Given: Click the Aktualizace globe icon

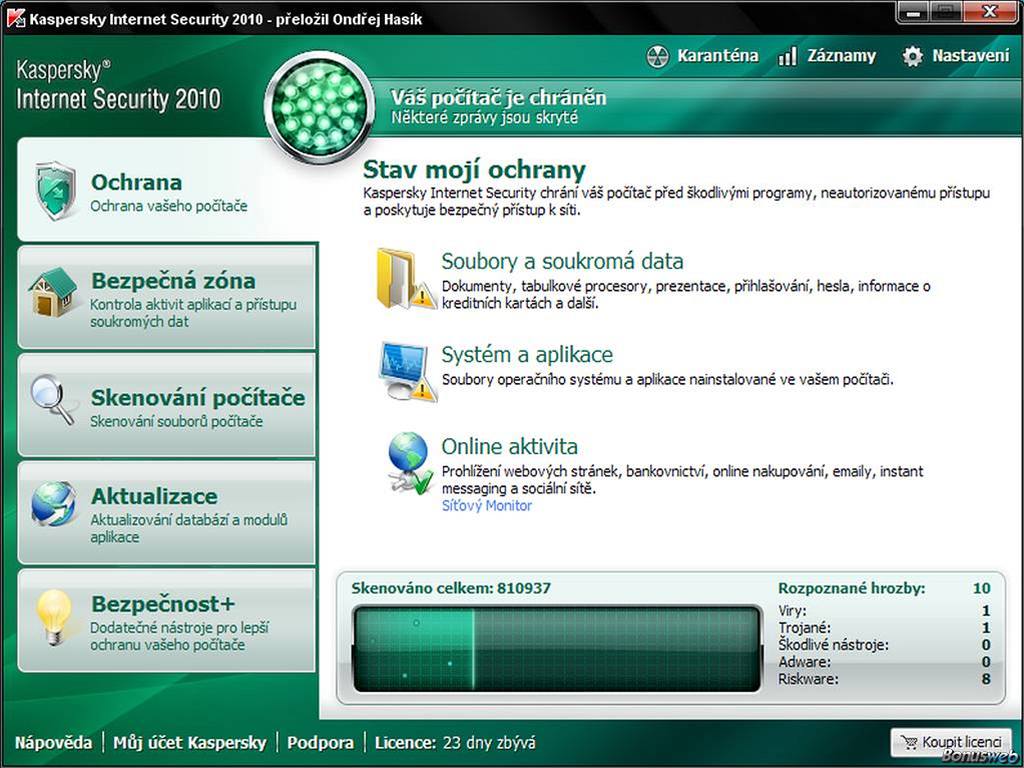Looking at the screenshot, I should 53,505.
